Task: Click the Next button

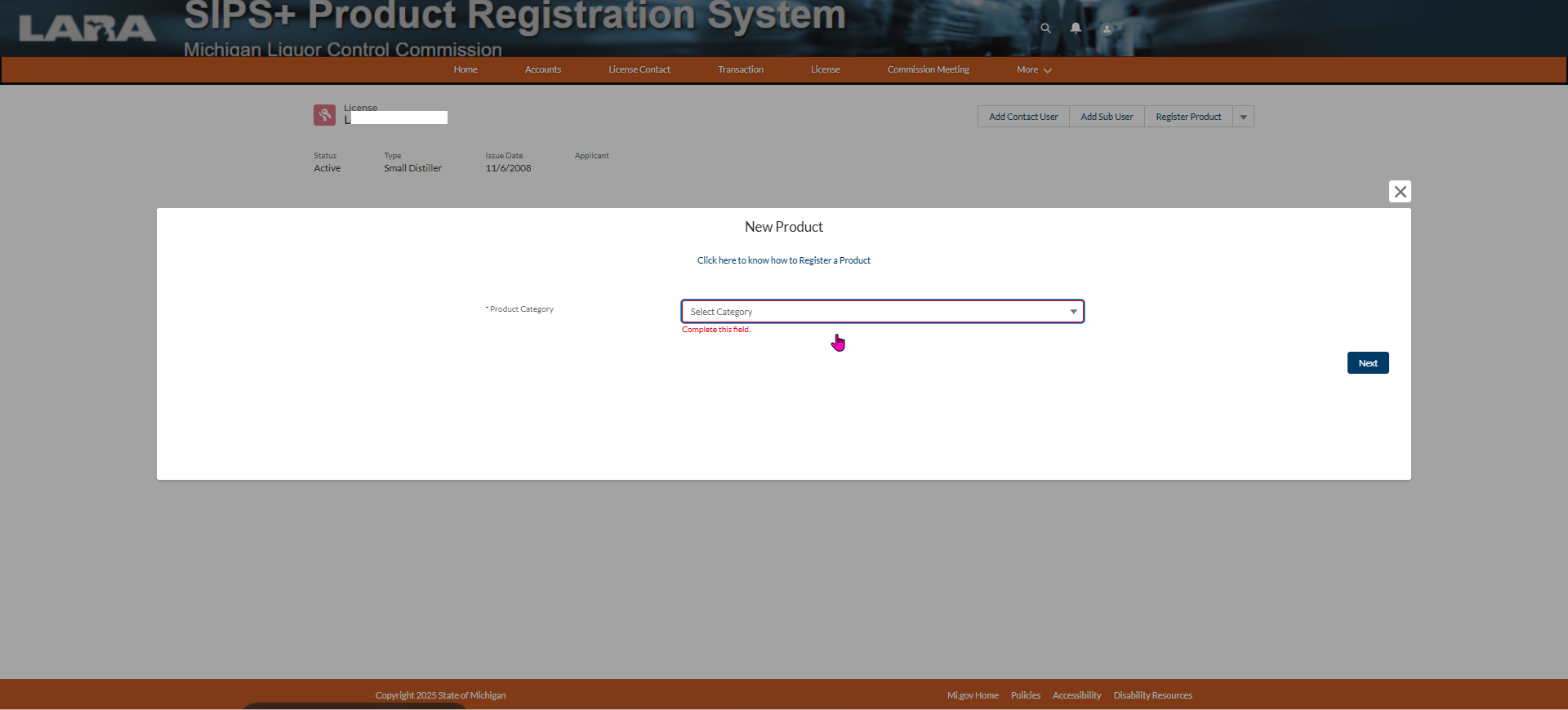Action: click(1368, 363)
